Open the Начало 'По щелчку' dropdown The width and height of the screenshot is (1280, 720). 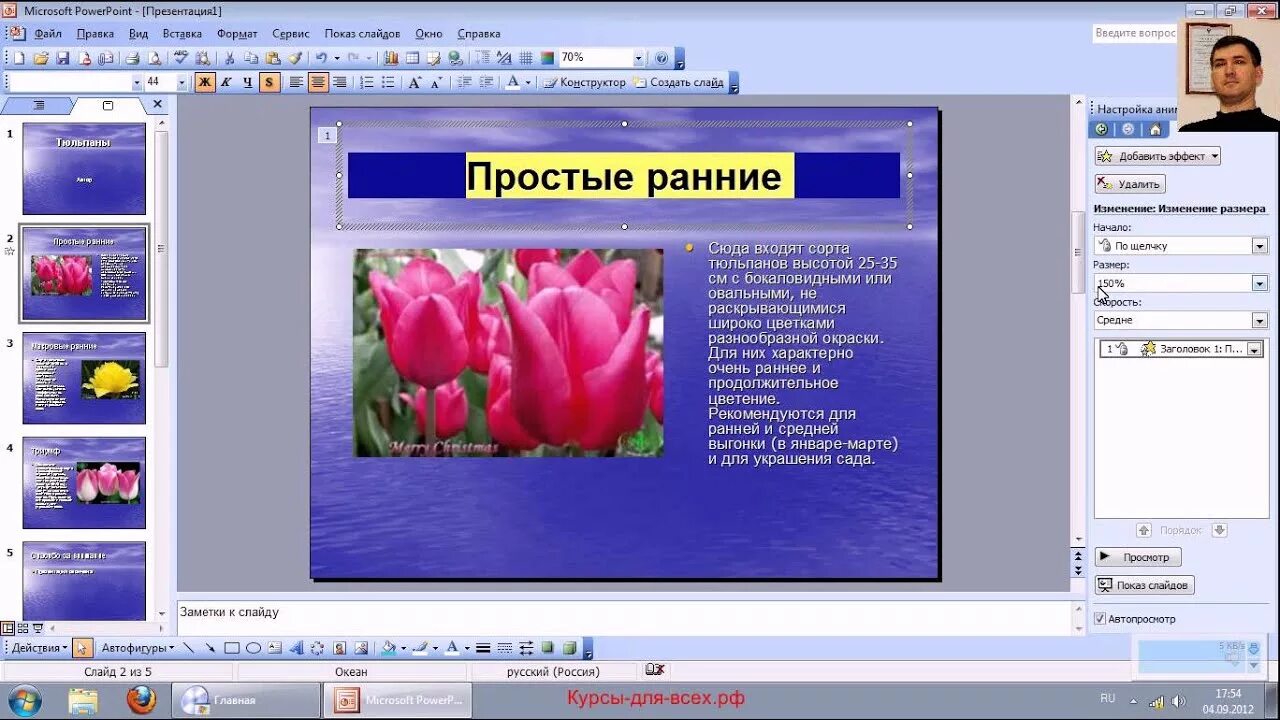[1259, 245]
